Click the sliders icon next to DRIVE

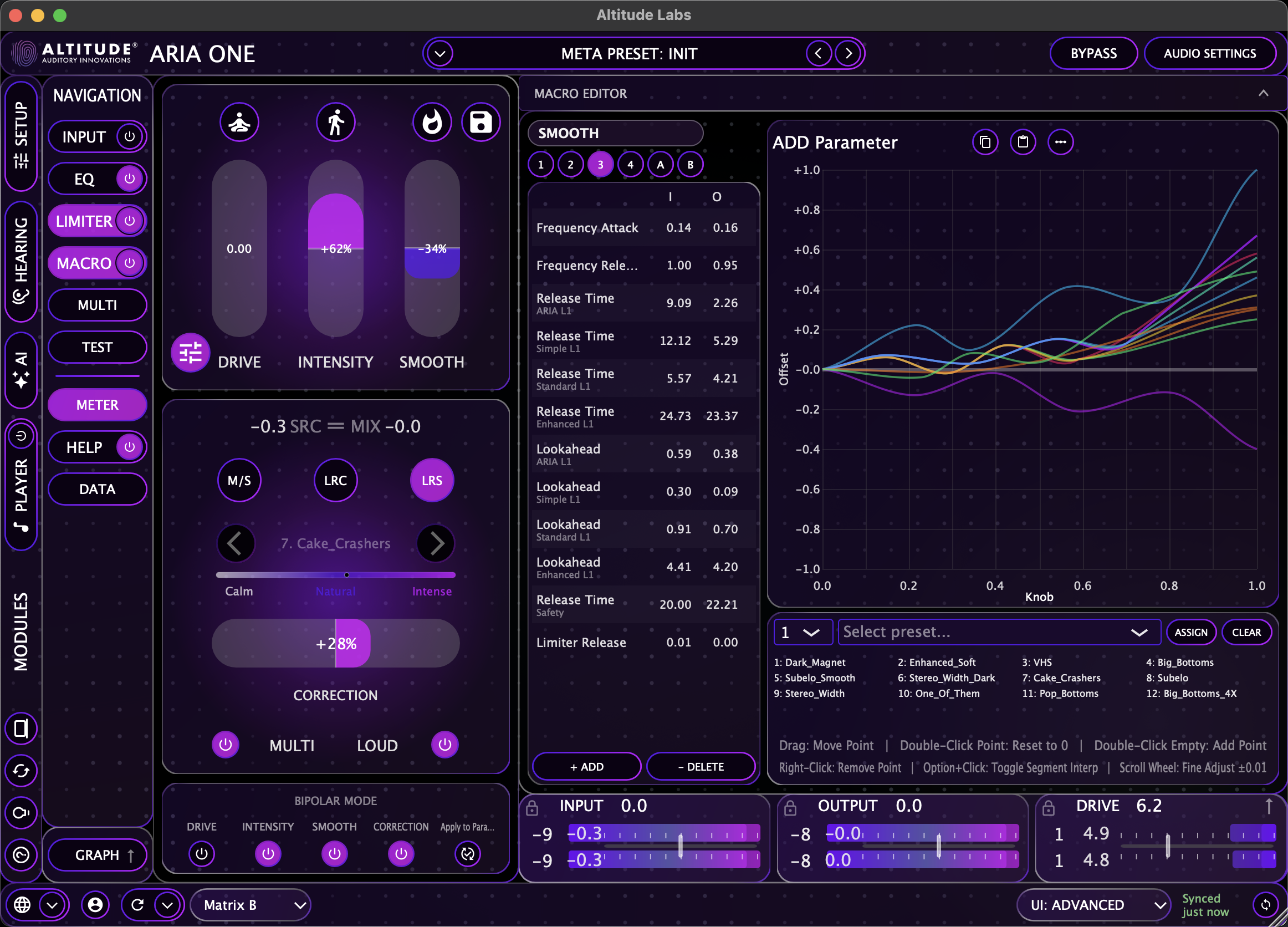pyautogui.click(x=191, y=353)
